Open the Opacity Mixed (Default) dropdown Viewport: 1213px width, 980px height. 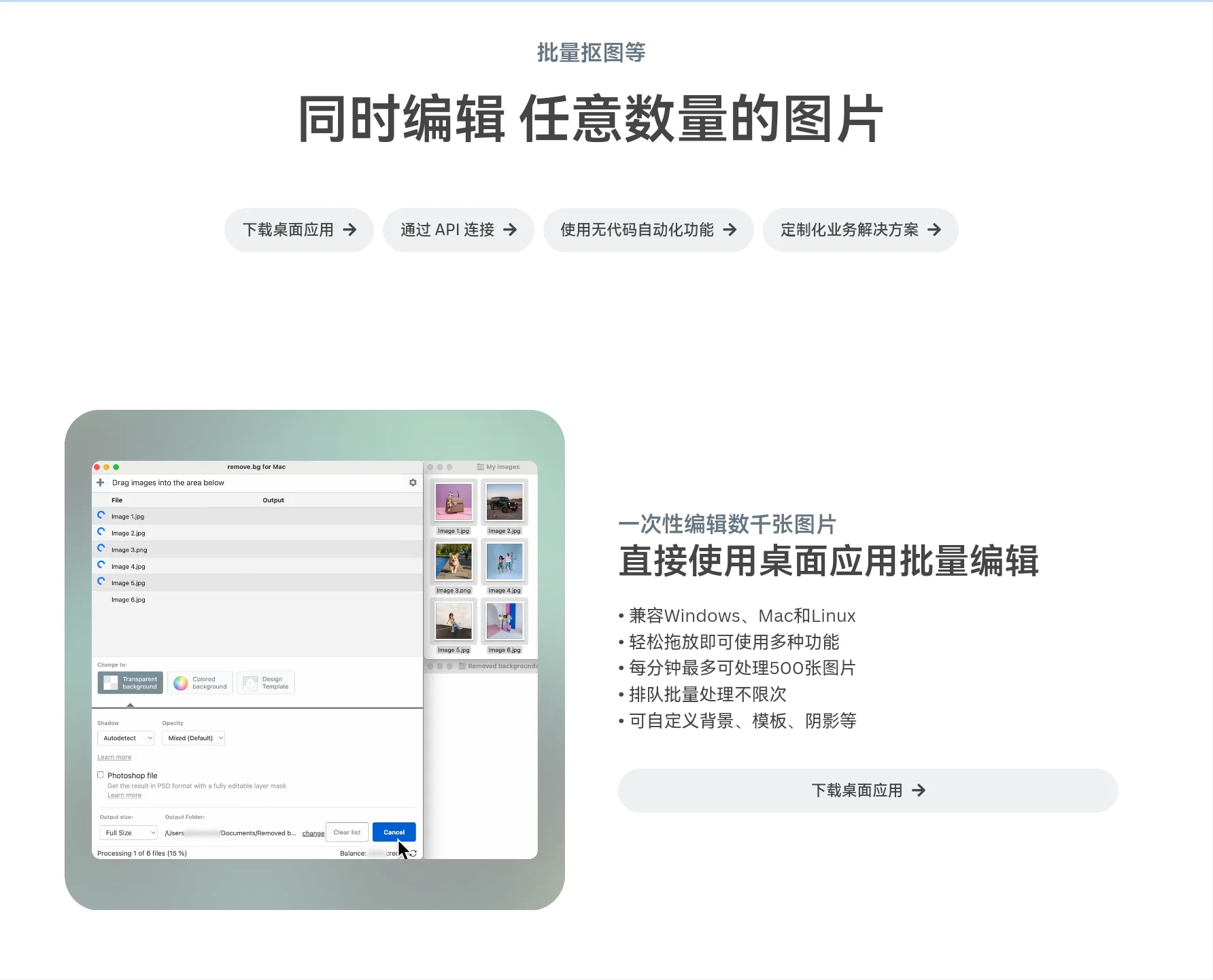(194, 738)
